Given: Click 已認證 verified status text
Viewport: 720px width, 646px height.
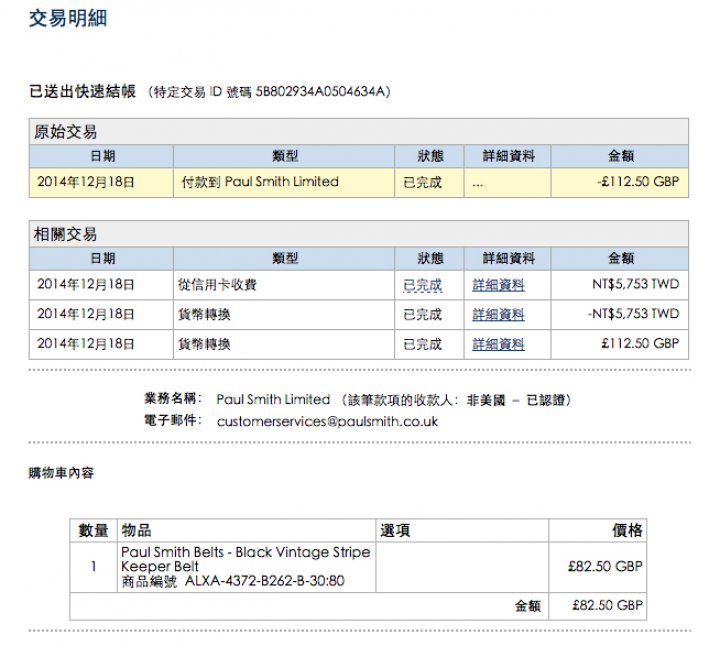Looking at the screenshot, I should coord(545,400).
